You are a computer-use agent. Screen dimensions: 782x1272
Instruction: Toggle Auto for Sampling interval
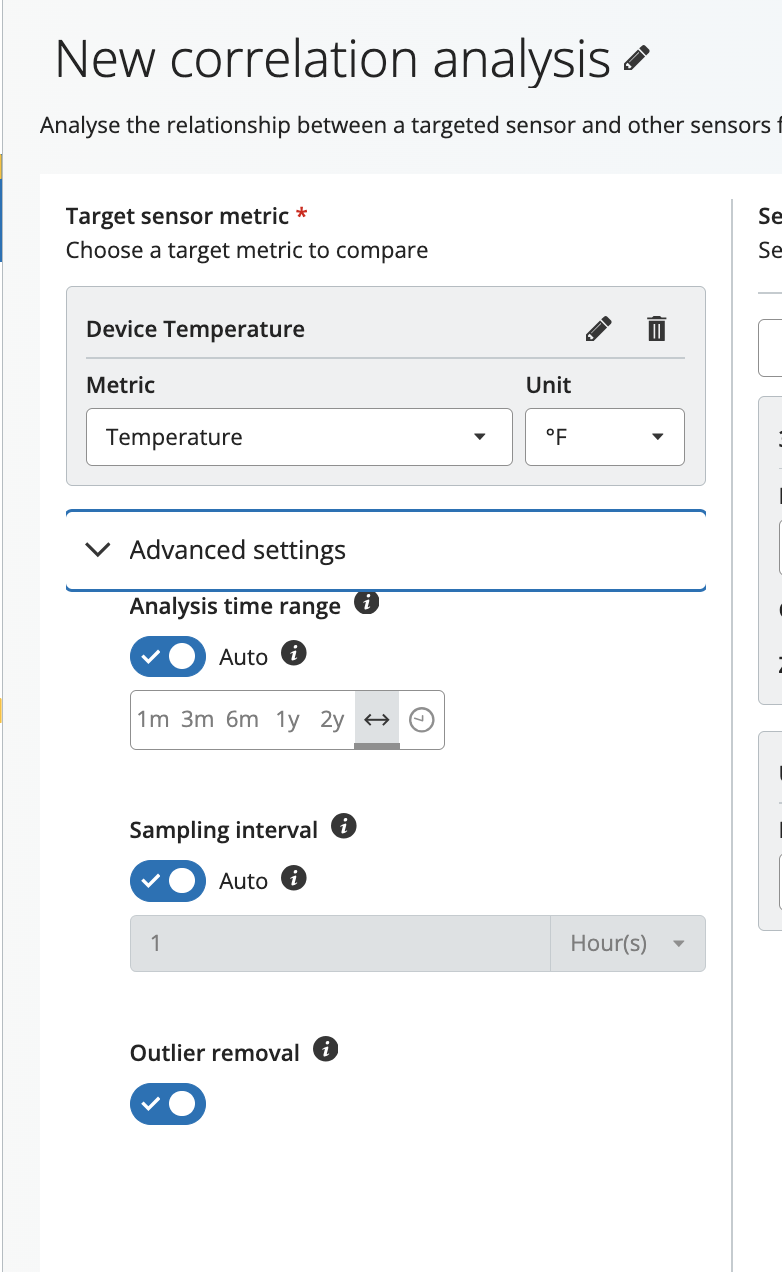[167, 881]
